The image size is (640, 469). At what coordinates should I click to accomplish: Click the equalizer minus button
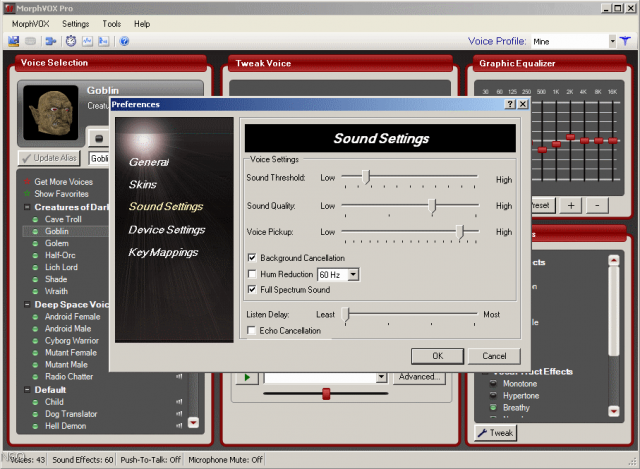(x=597, y=205)
